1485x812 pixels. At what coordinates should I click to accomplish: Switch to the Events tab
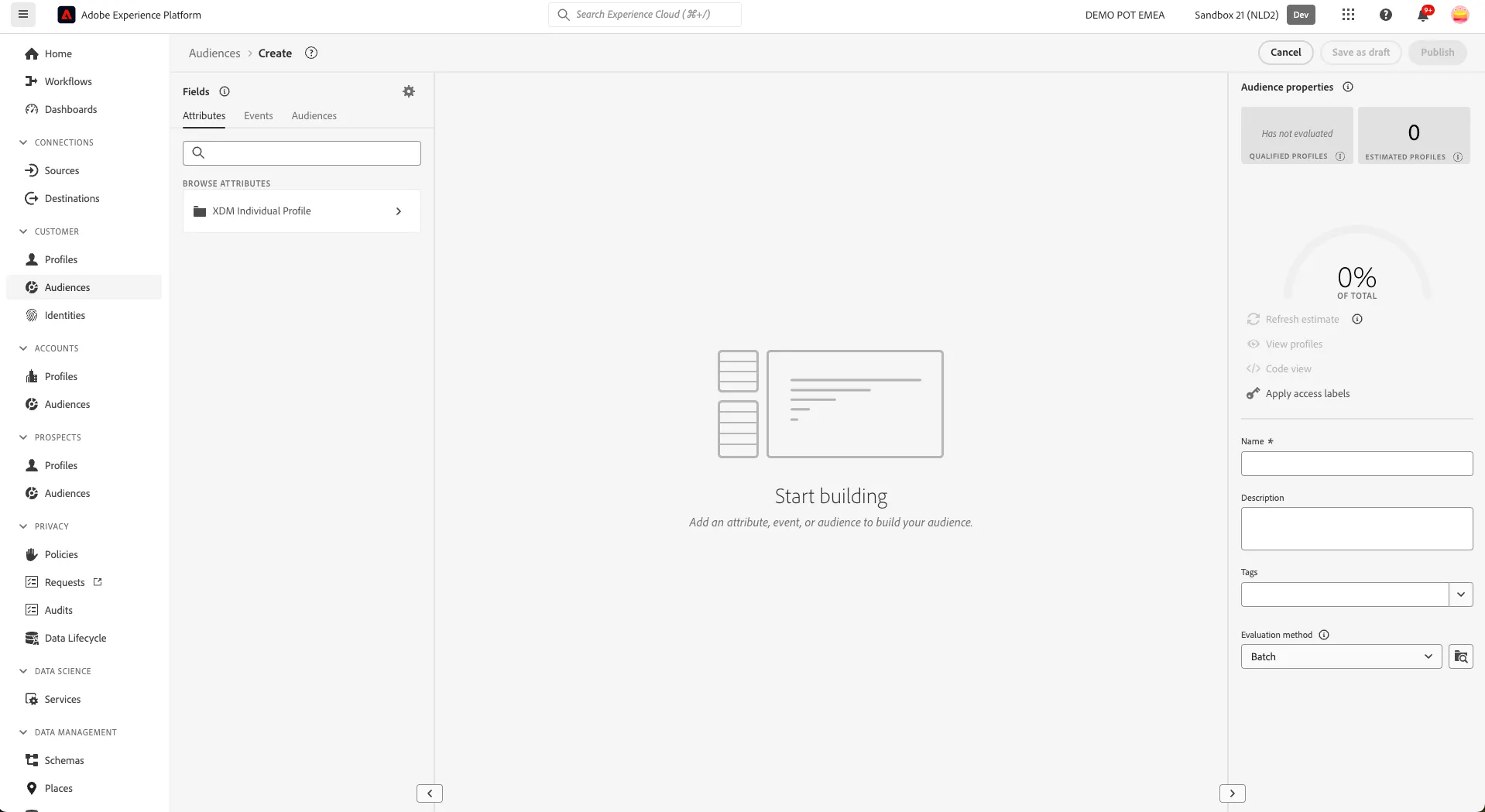coord(259,116)
